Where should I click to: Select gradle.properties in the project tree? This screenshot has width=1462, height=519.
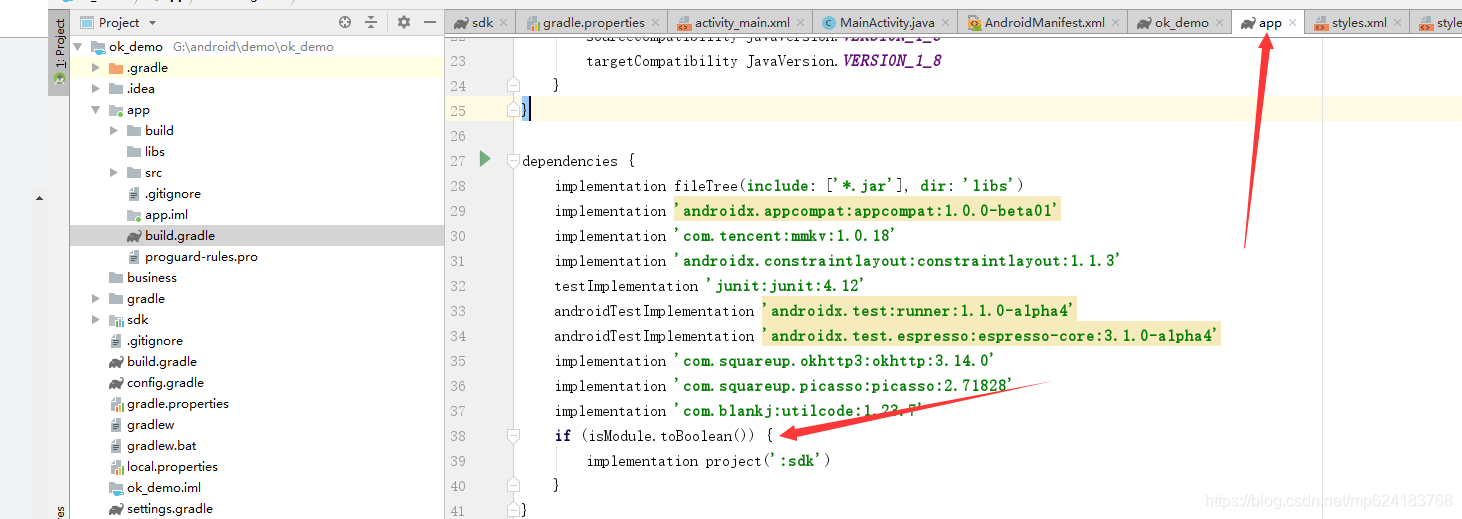[x=169, y=404]
